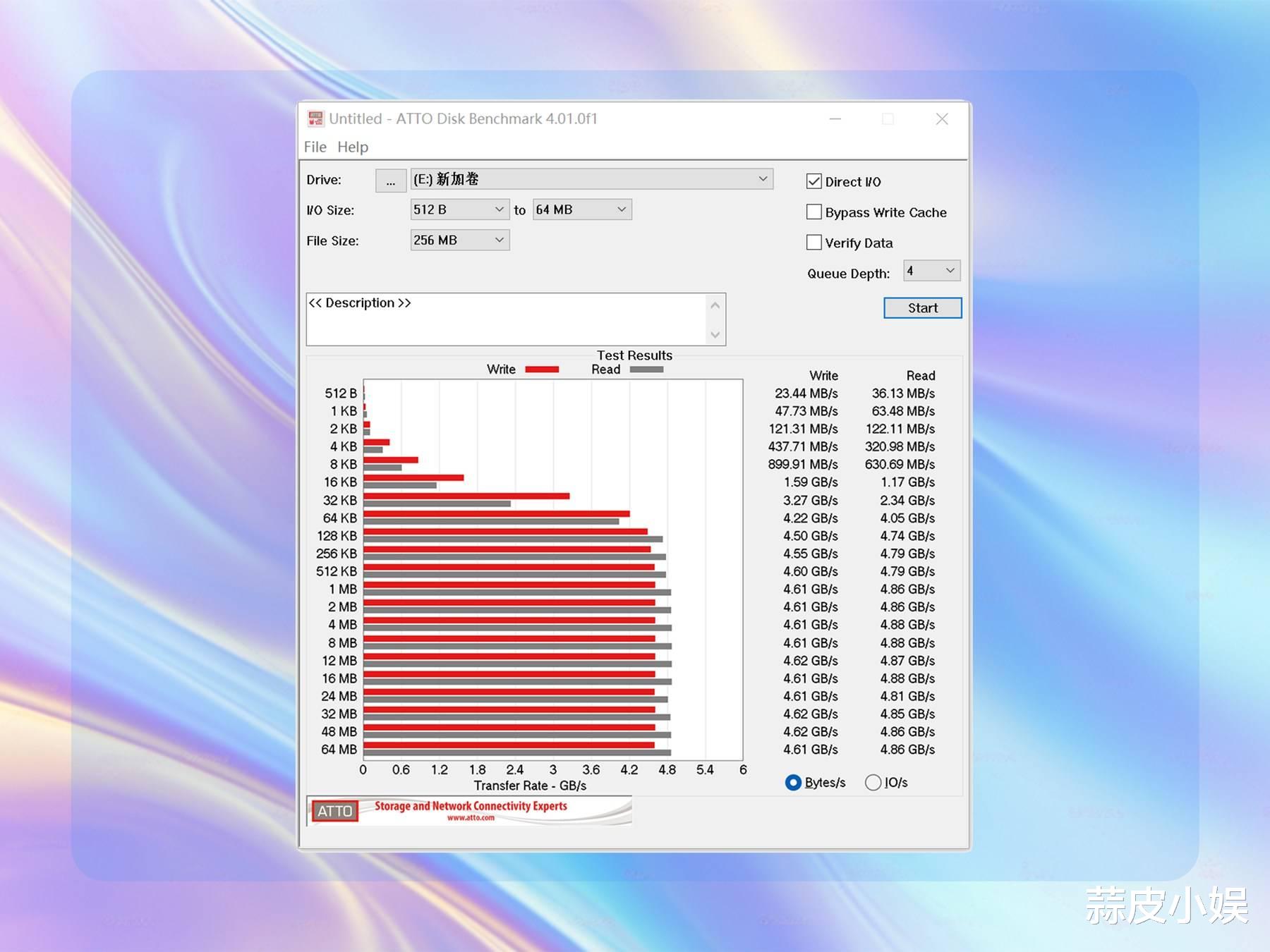Select the IO/s radio button
1270x952 pixels.
[x=873, y=782]
